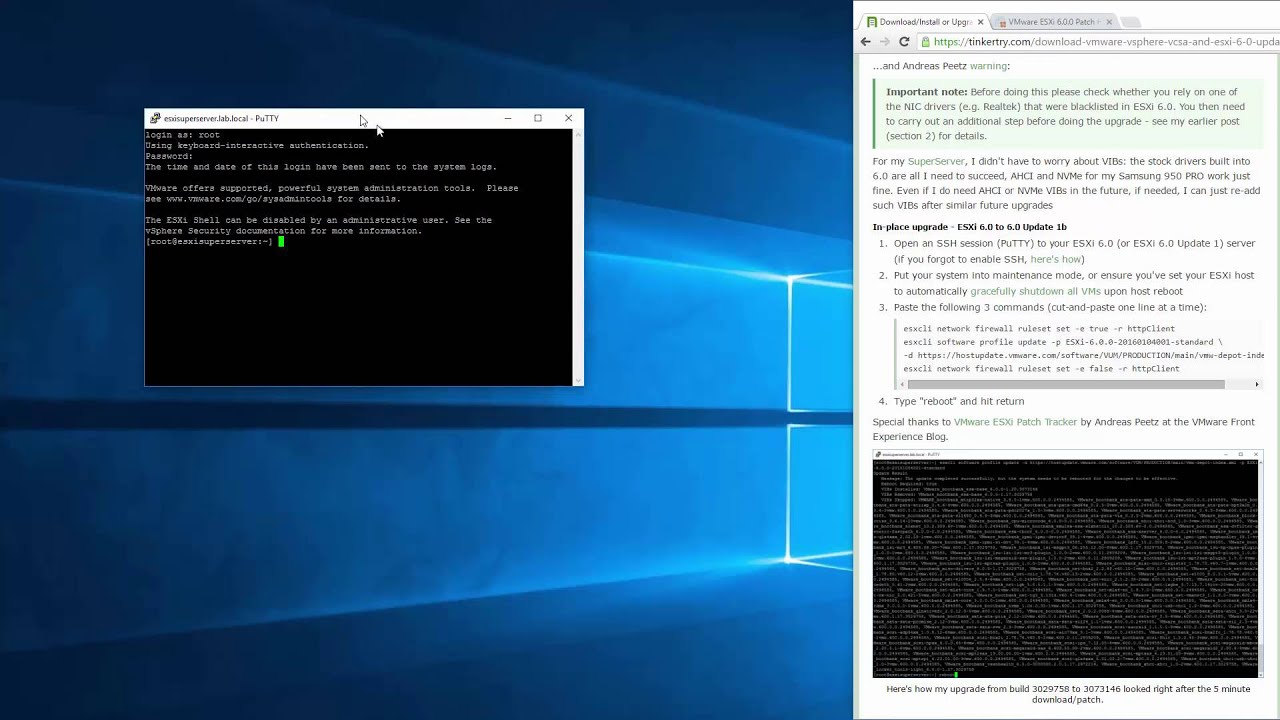Screen dimensions: 1280x720
Task: Click the esxcli firewall httpClient false command
Action: 1041,368
